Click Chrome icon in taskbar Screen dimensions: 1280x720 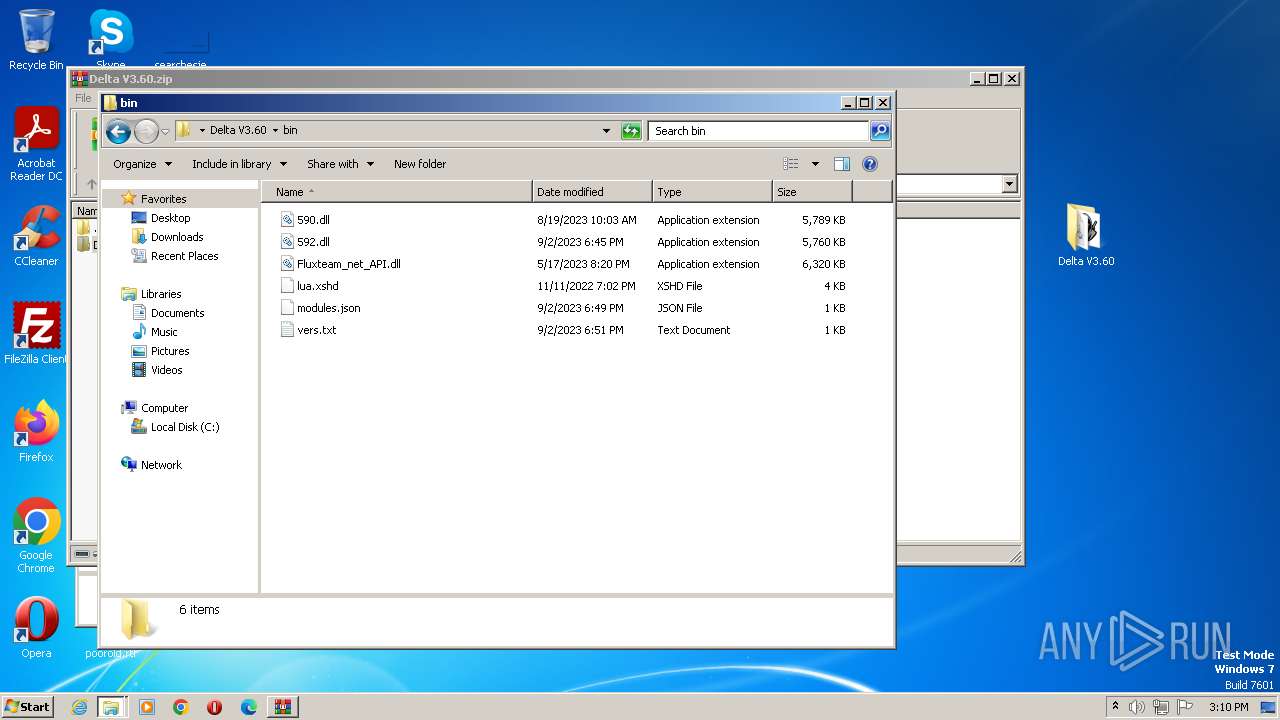click(181, 707)
